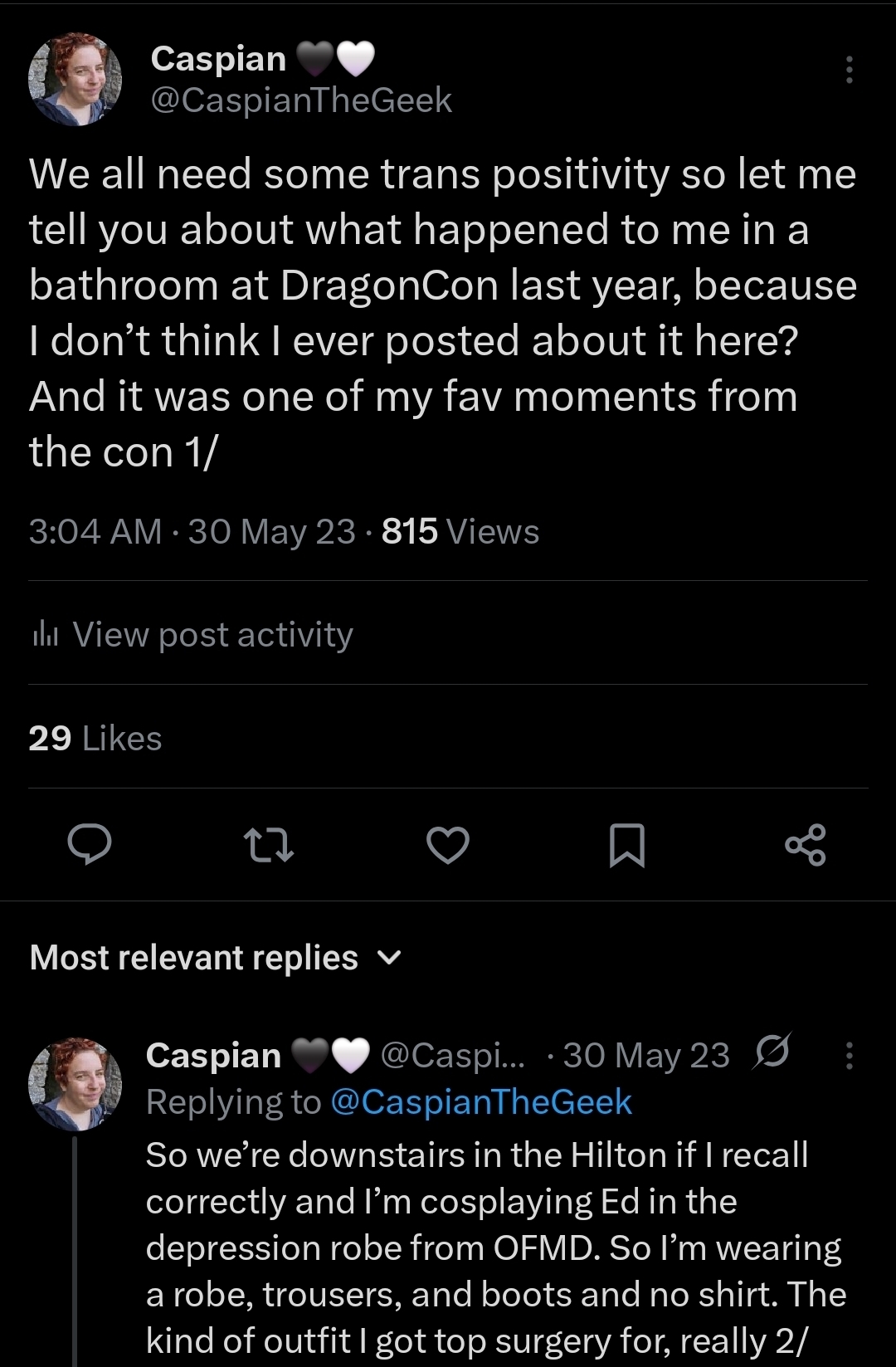The image size is (896, 1367).
Task: Tap the share icon
Action: coord(806,845)
